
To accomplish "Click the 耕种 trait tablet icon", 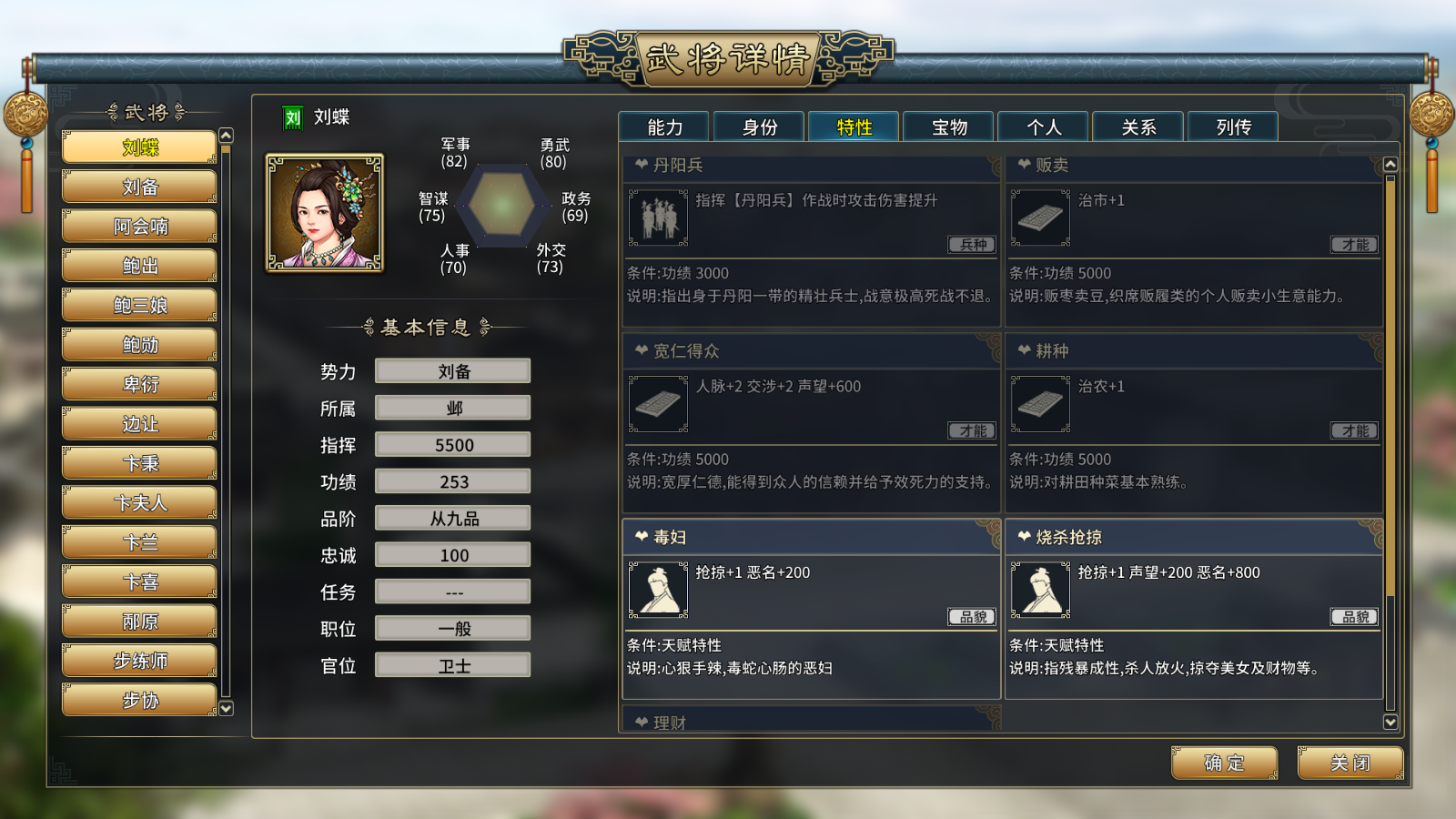I will coord(1040,404).
